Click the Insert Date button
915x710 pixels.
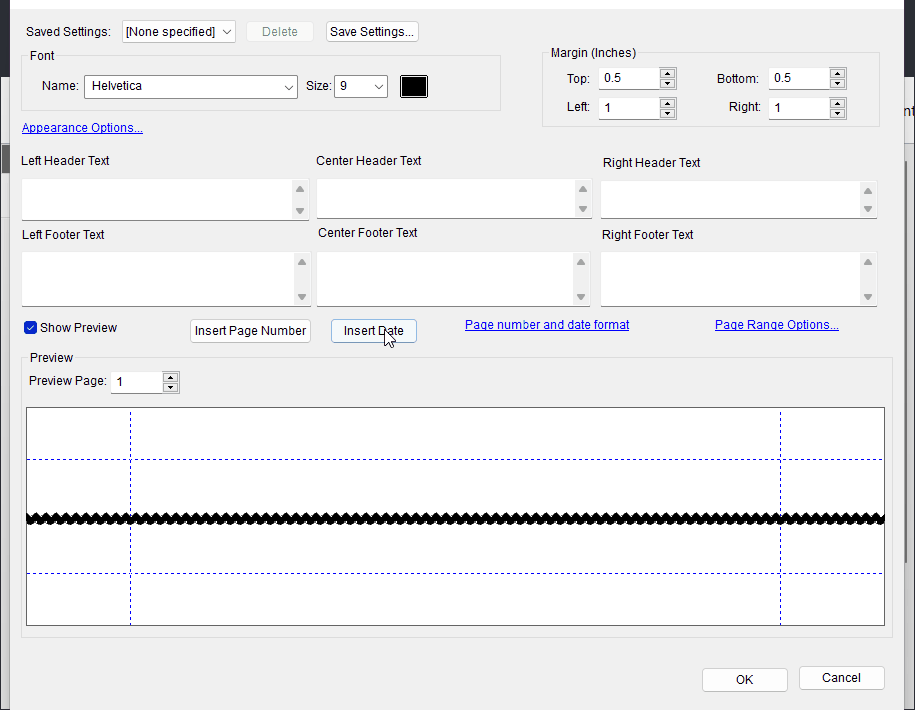click(x=373, y=331)
